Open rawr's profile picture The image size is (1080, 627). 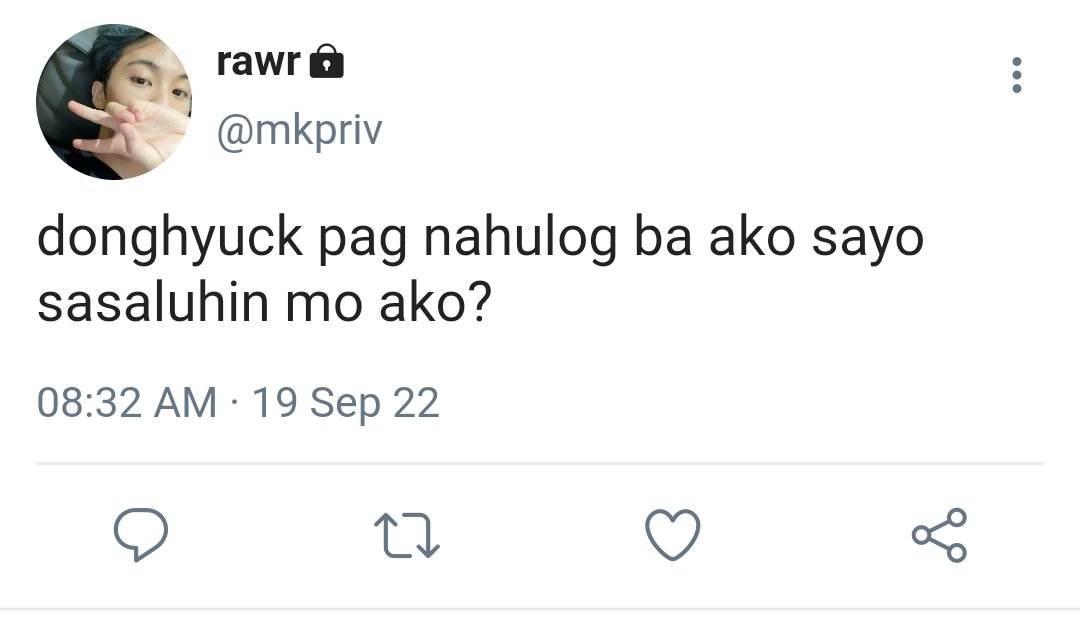[x=114, y=102]
